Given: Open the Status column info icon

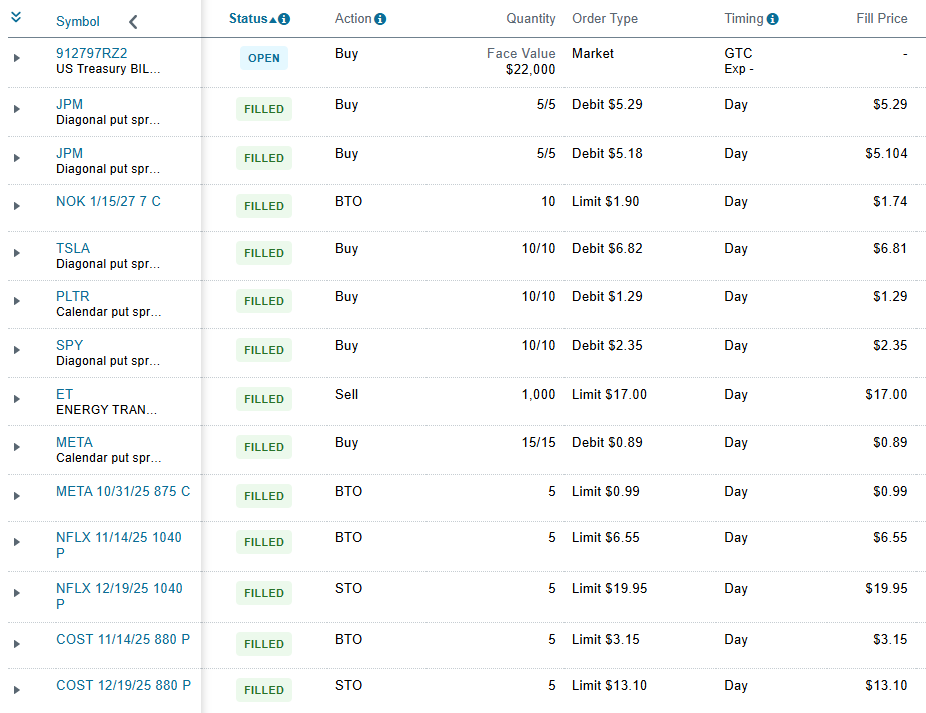Looking at the screenshot, I should tap(284, 19).
